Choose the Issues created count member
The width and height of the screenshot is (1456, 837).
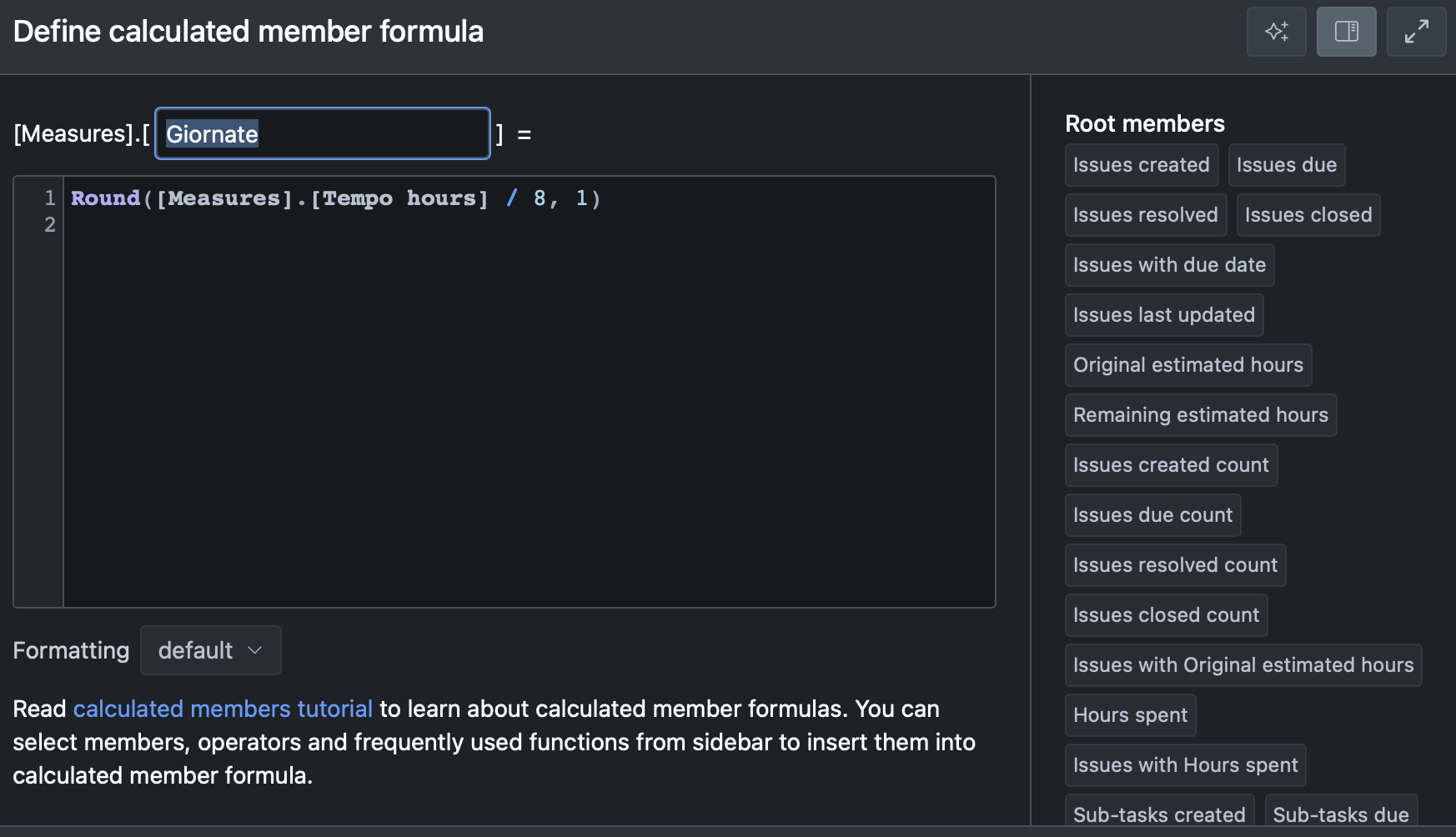click(1171, 465)
